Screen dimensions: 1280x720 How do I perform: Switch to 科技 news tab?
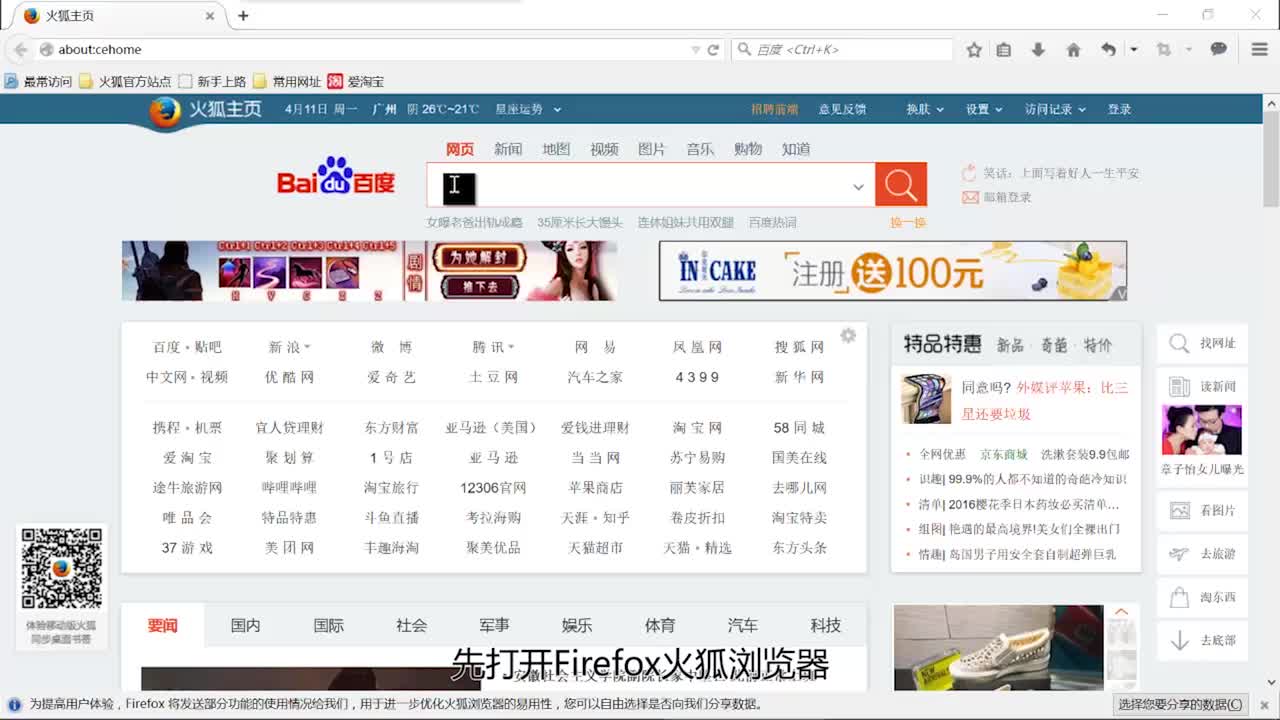coord(826,625)
